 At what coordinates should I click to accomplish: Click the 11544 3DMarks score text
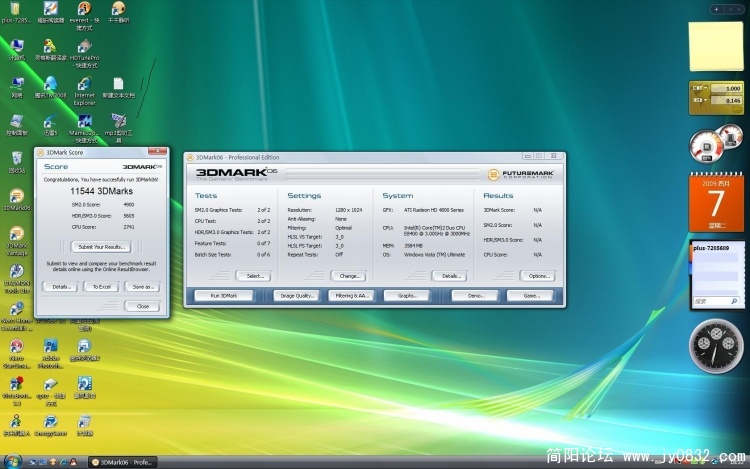101,191
